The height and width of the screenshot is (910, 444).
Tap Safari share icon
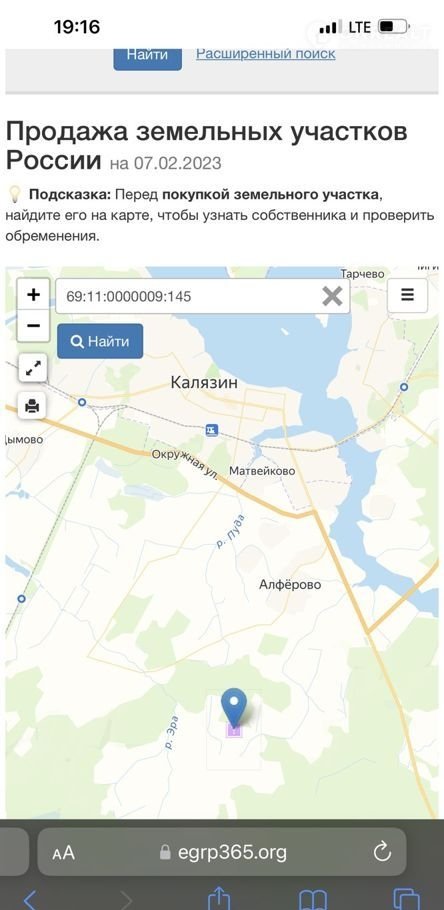tap(219, 898)
